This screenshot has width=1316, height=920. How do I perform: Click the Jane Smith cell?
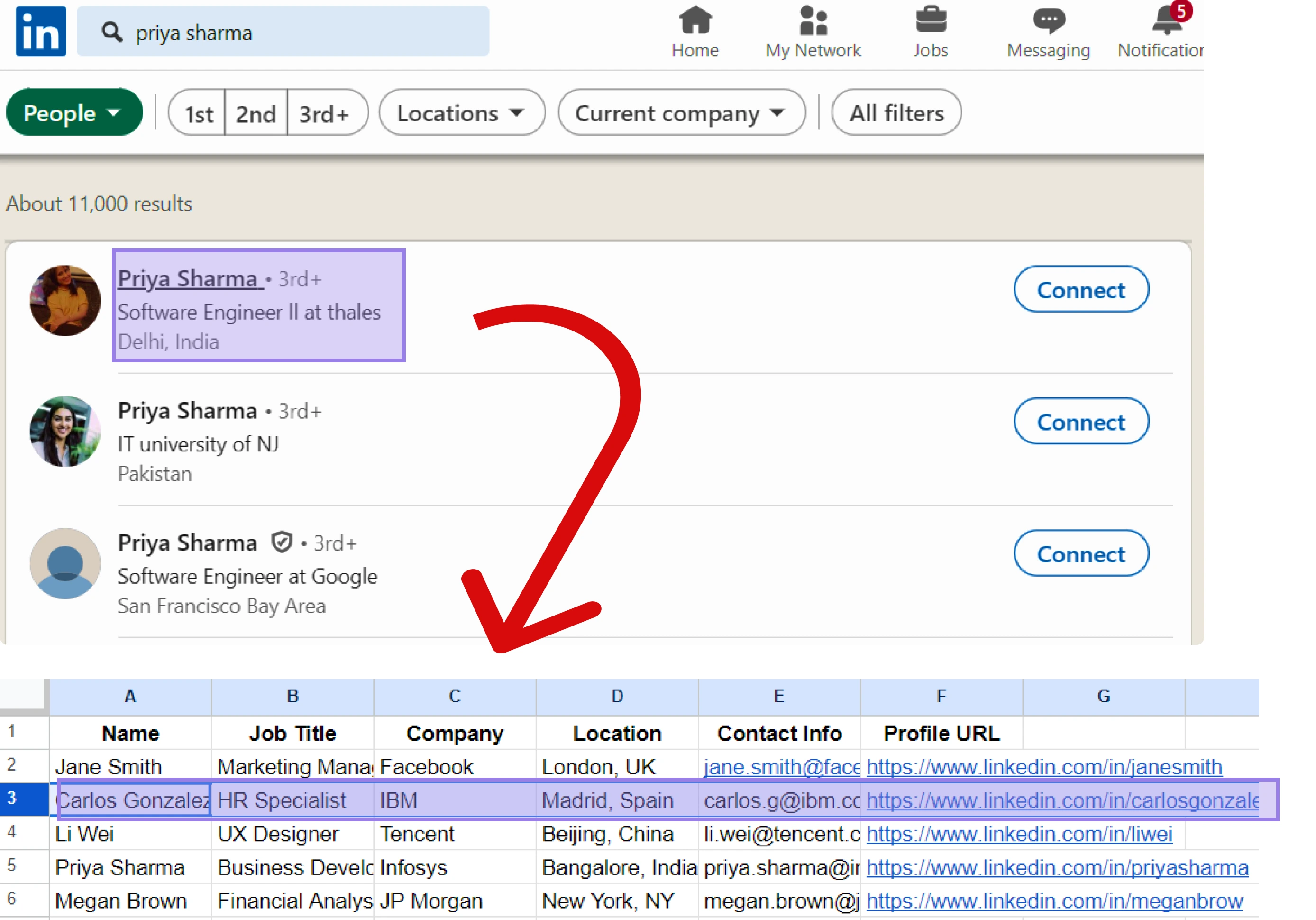click(x=131, y=766)
